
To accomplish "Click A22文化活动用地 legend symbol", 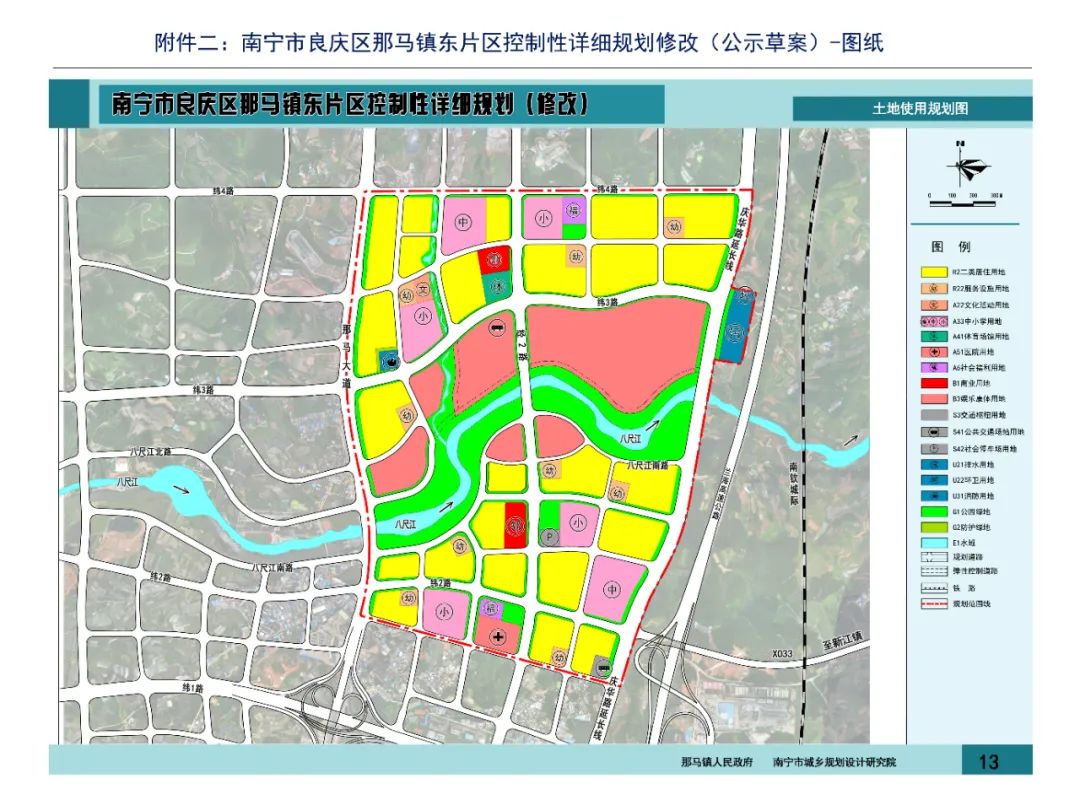I will coord(934,305).
